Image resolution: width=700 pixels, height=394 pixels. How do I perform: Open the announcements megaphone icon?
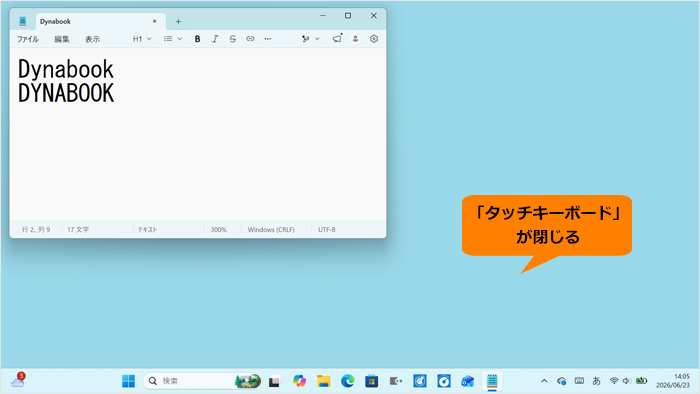click(337, 39)
